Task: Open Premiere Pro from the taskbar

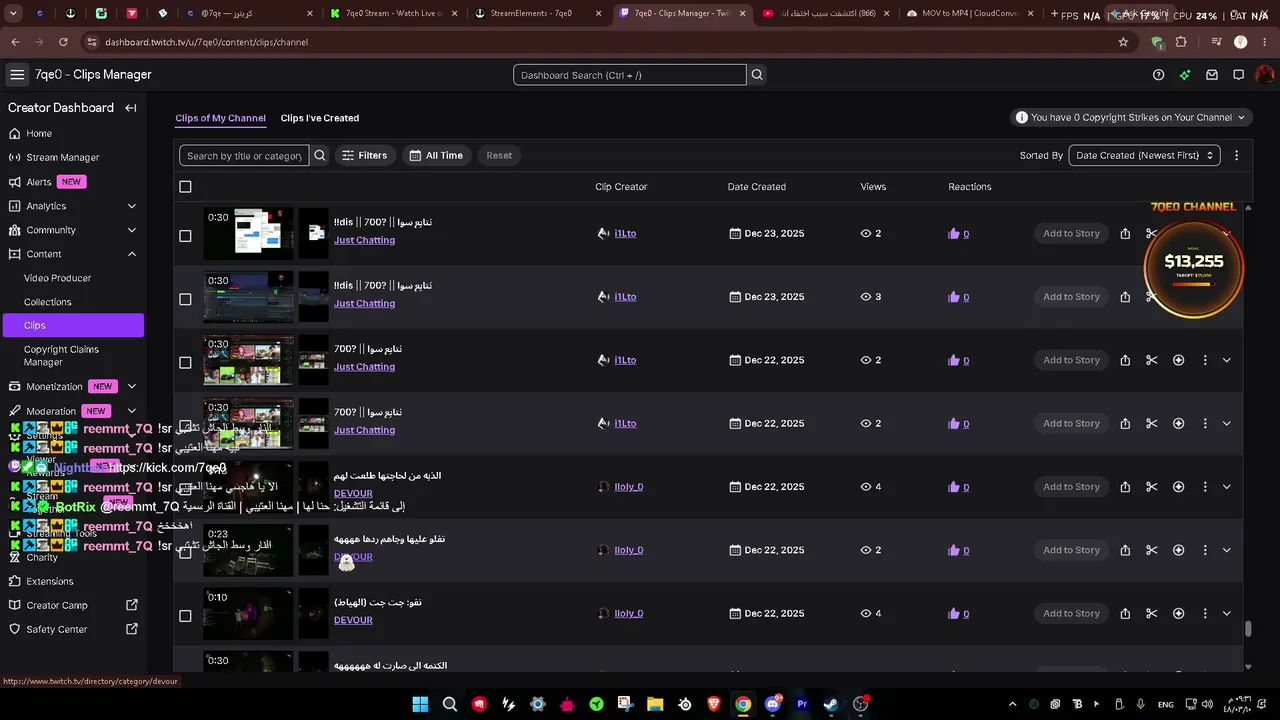Action: pos(801,704)
